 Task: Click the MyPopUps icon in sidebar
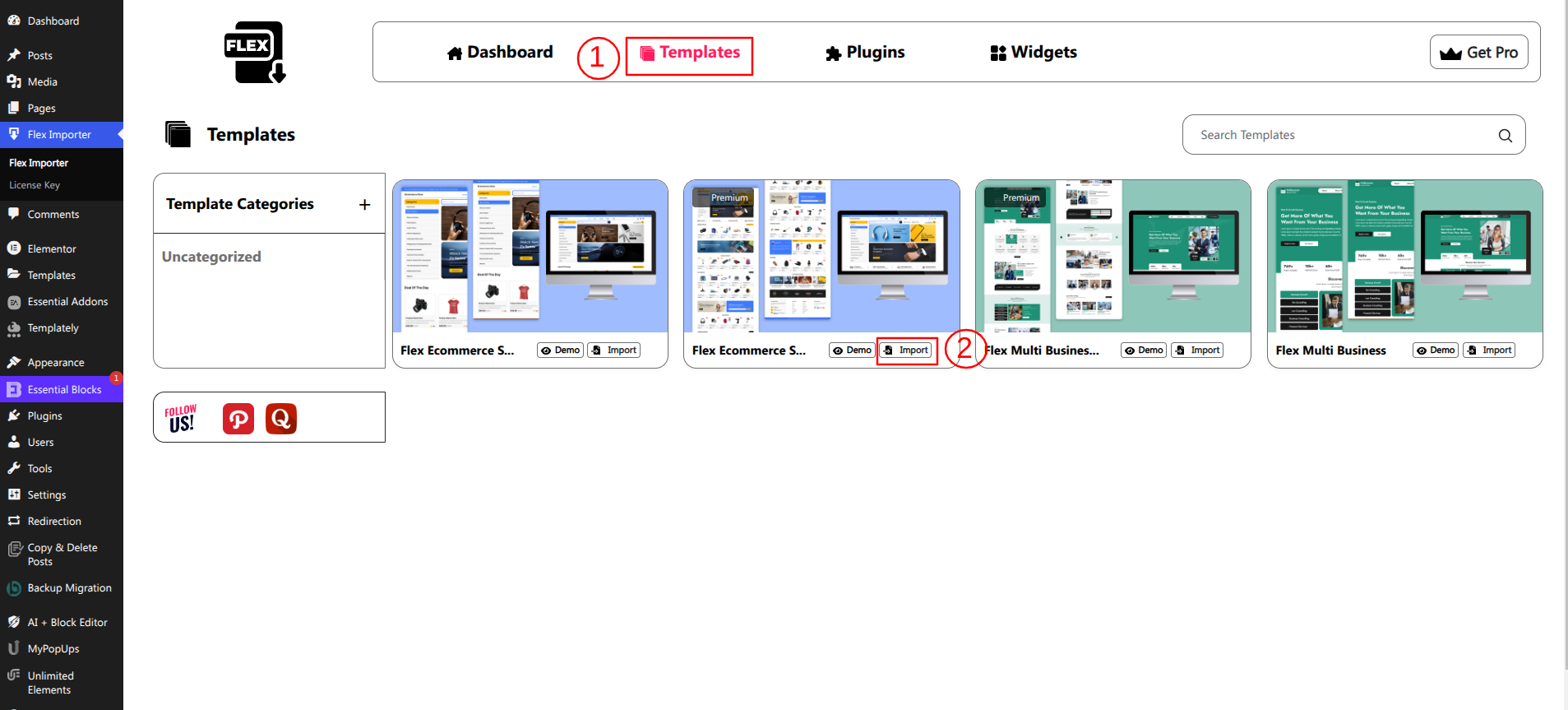(14, 648)
